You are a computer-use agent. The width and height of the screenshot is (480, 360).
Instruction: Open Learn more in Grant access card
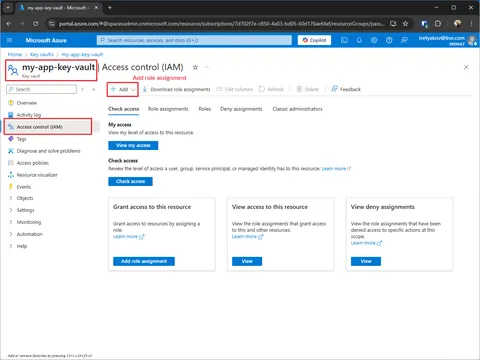pos(128,237)
